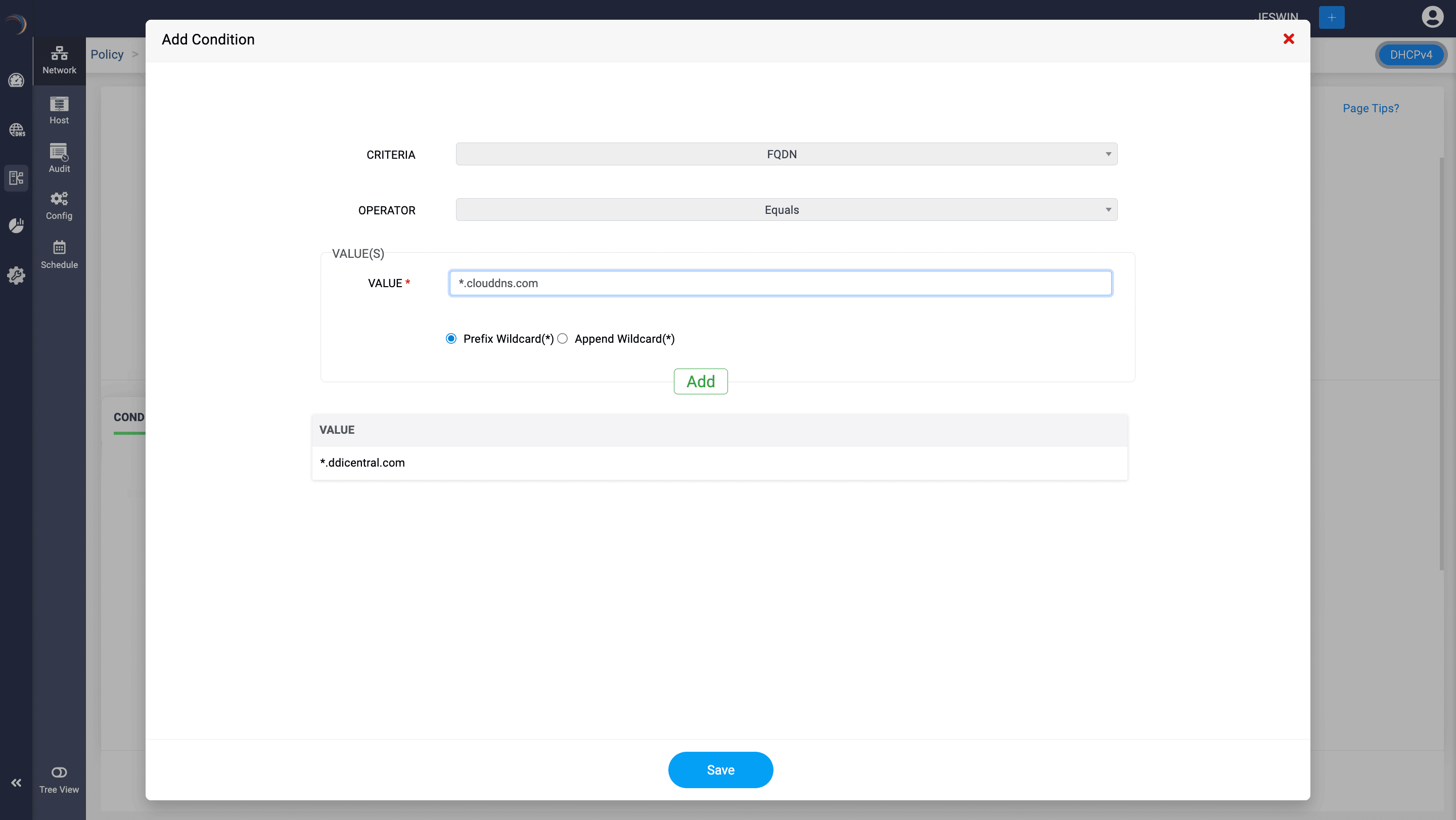Open the Config gears icon
Viewport: 1456px width, 820px height.
[59, 205]
